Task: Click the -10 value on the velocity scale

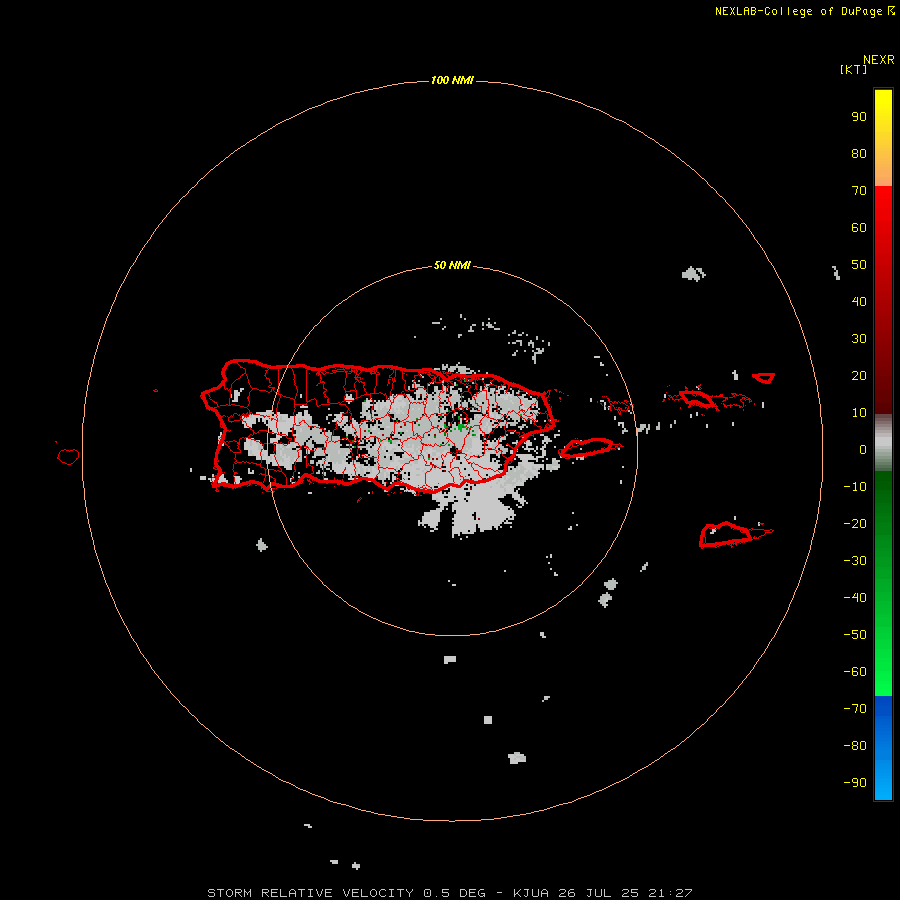Action: pos(855,487)
